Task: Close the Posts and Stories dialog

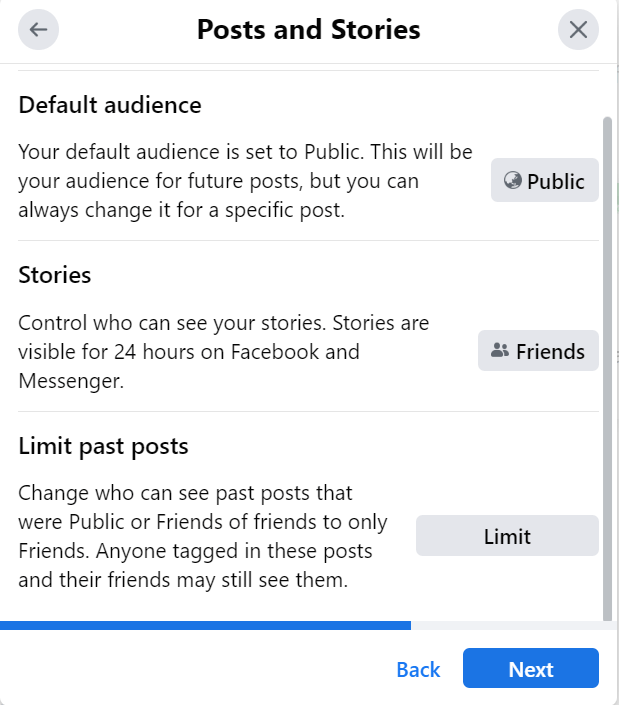Action: tap(578, 30)
